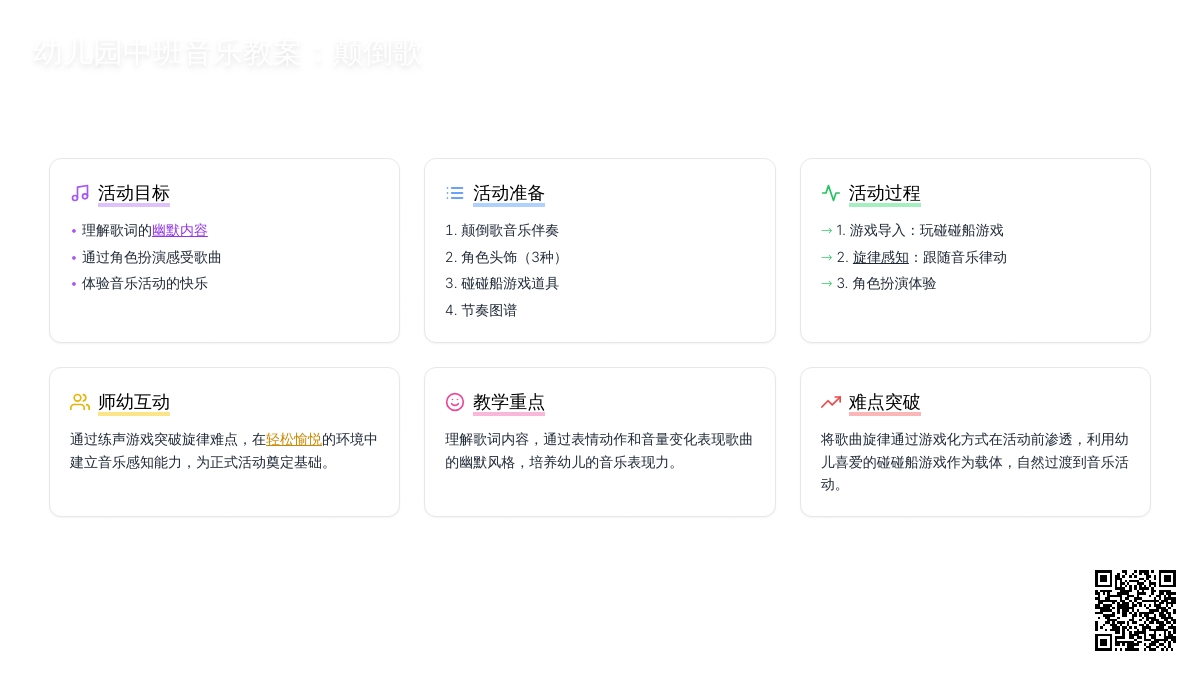Click the bullet 体验音乐活动的快乐

(x=145, y=283)
